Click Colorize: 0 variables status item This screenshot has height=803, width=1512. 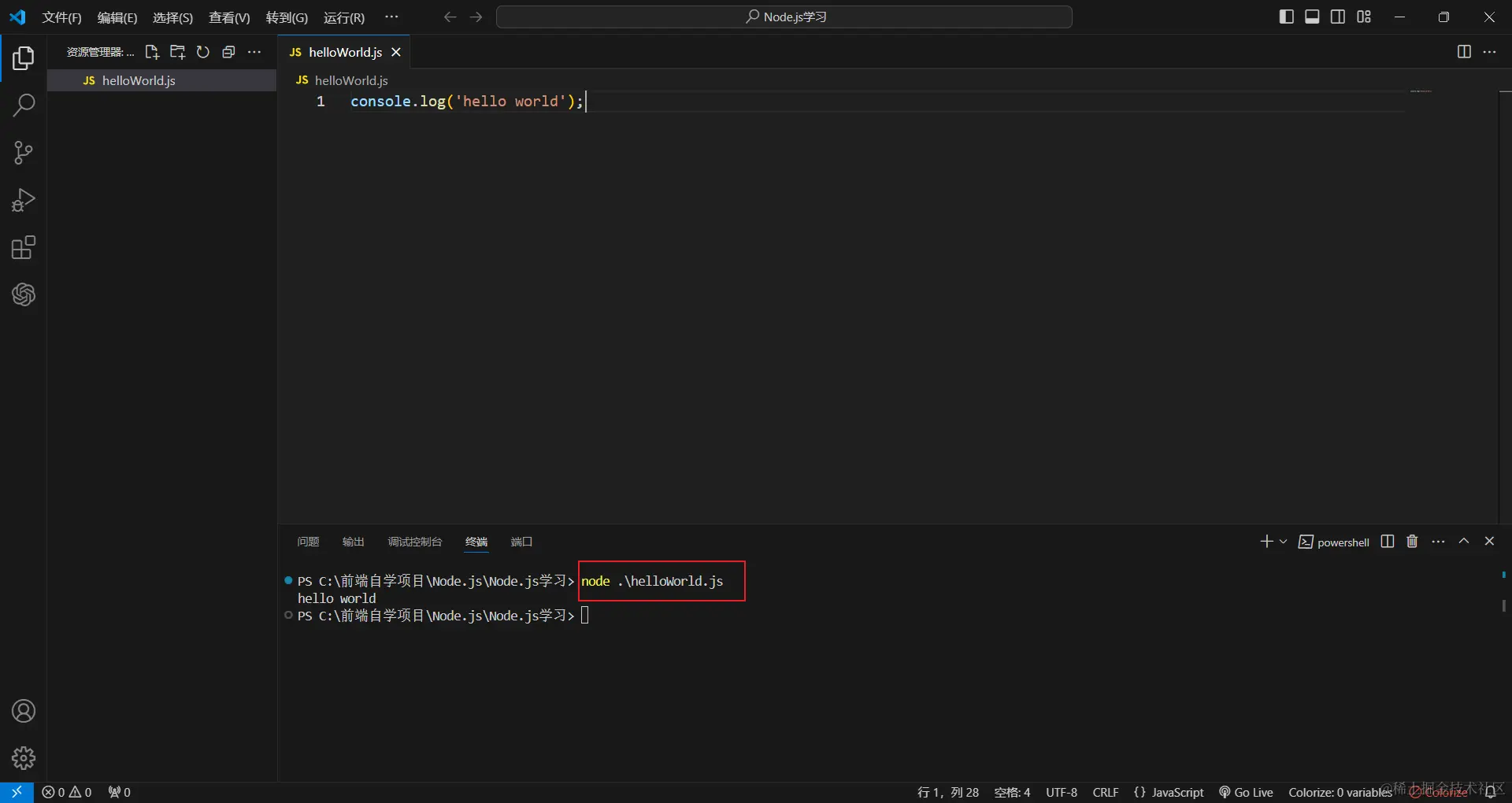(x=1340, y=792)
